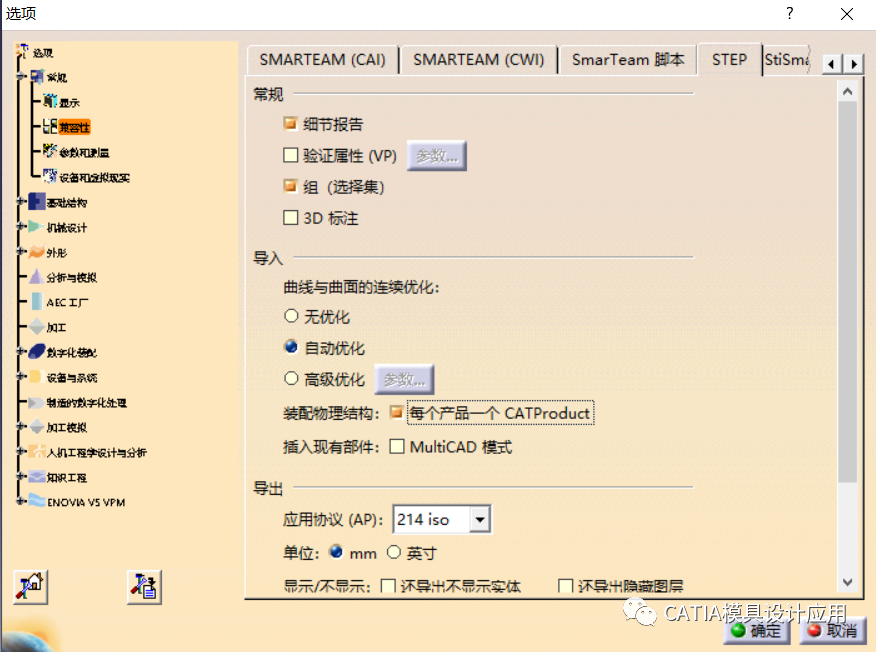Click the 取消 button
Screen dimensions: 876x652
click(833, 631)
